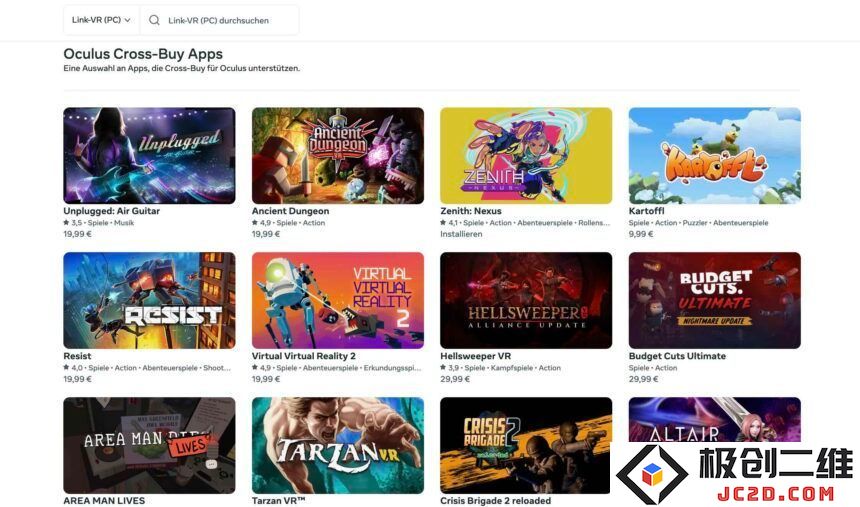The image size is (860, 507).
Task: Open the Budget Cuts Ultimate cover
Action: click(715, 301)
